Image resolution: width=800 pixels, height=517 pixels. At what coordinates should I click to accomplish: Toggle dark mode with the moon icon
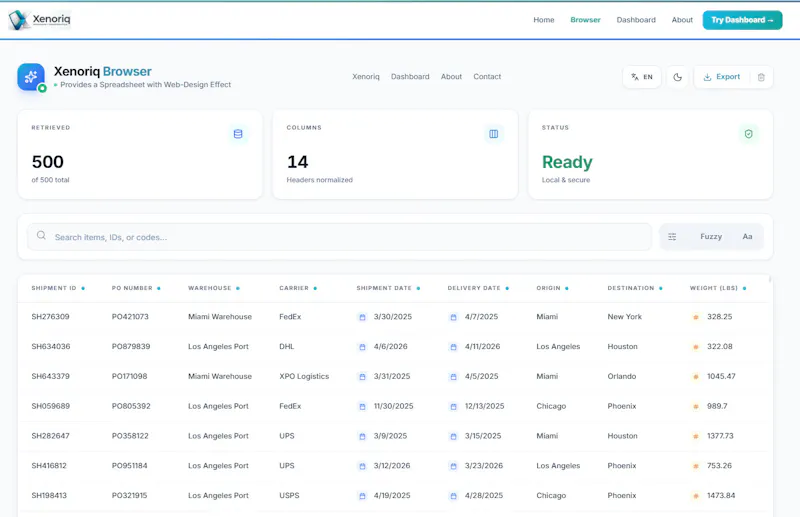678,77
